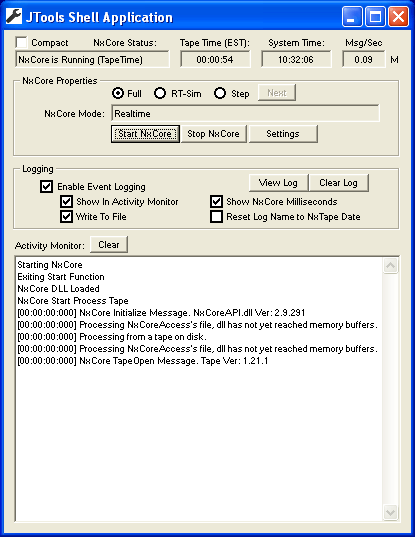Click the NxCore Mode Realtime field
415x537 pixels.
click(x=245, y=113)
